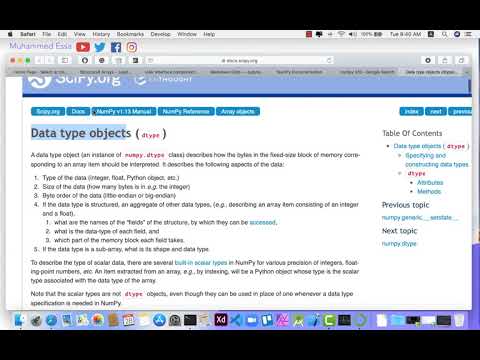Open the Attributes contents link
This screenshot has width=480, height=360.
[x=430, y=182]
